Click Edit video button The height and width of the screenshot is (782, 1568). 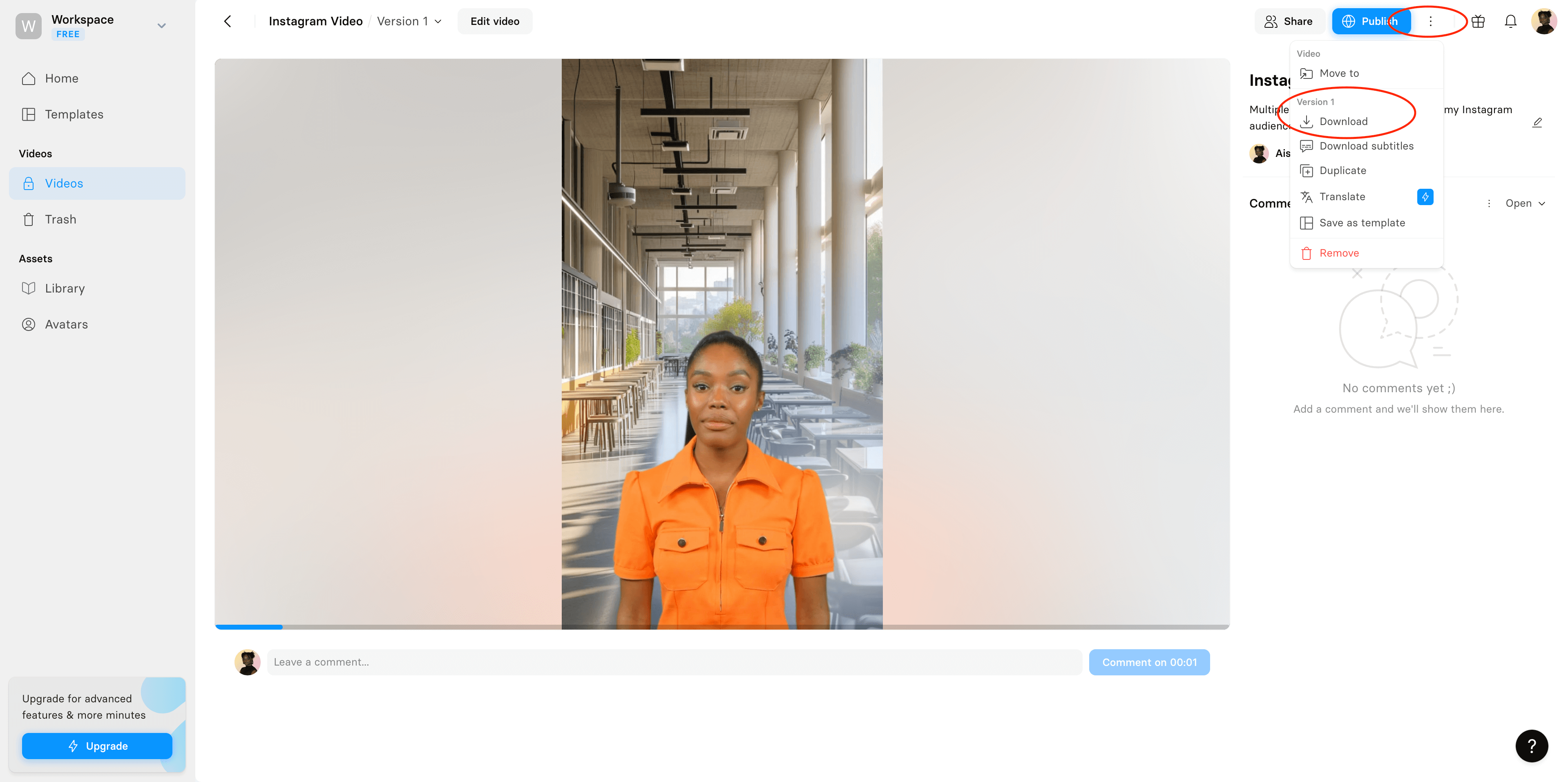[494, 21]
